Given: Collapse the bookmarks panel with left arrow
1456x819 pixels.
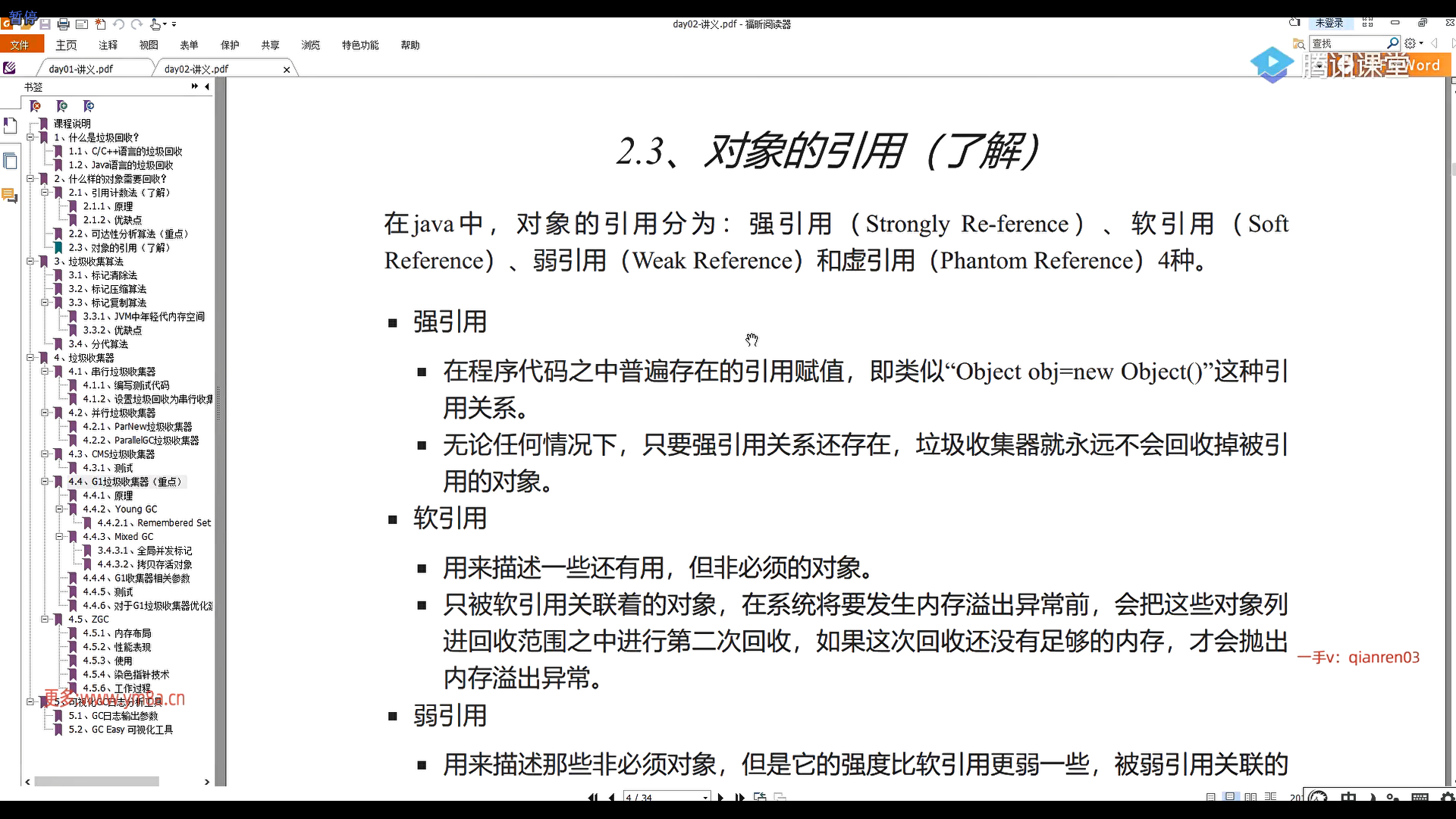Looking at the screenshot, I should 207,86.
